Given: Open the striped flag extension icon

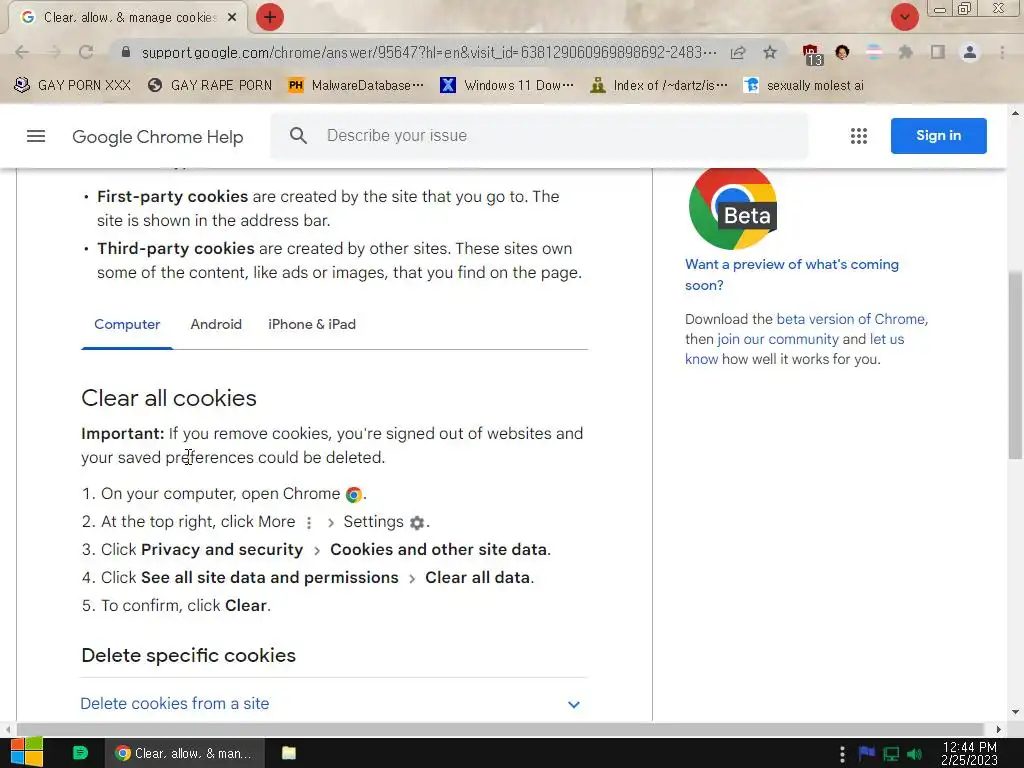Looking at the screenshot, I should click(x=874, y=52).
